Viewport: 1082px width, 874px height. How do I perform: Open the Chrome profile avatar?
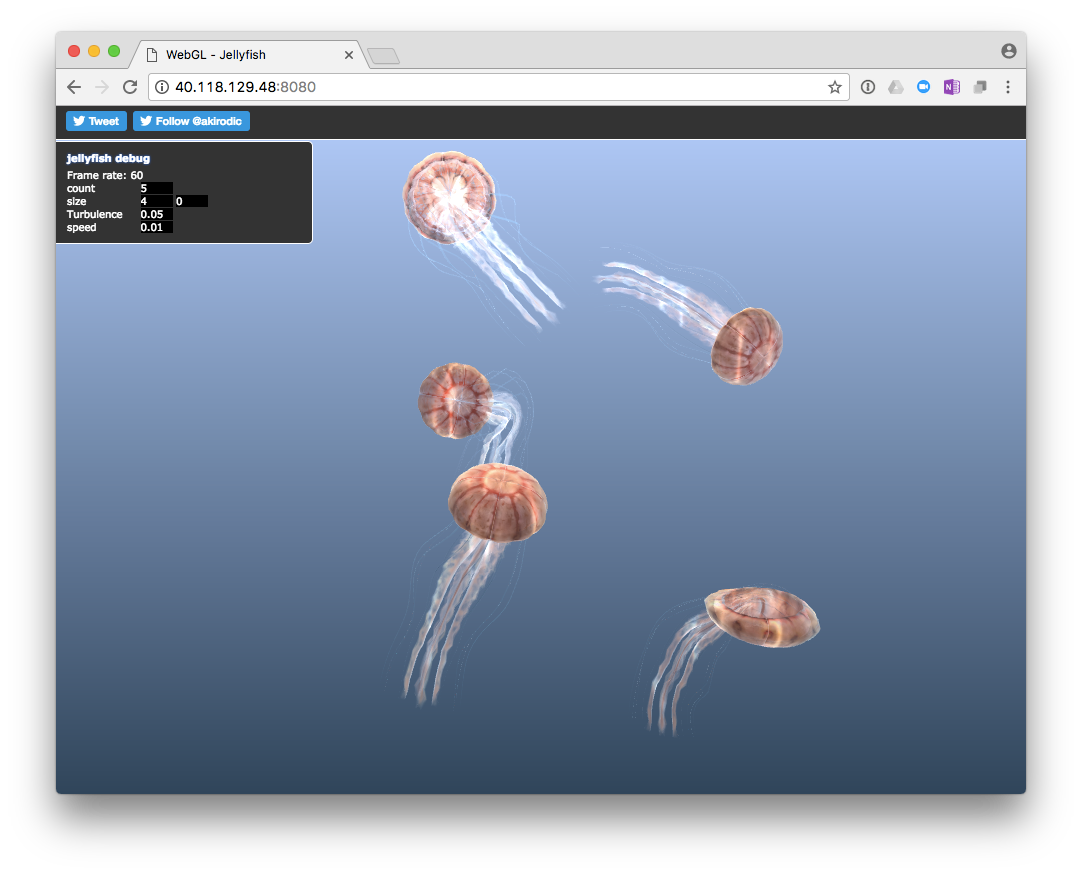point(1009,51)
